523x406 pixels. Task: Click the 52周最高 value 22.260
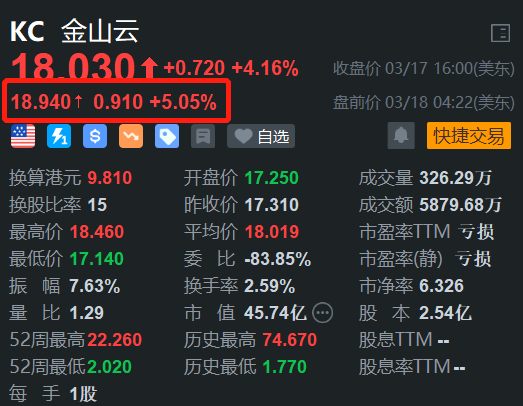coord(115,340)
